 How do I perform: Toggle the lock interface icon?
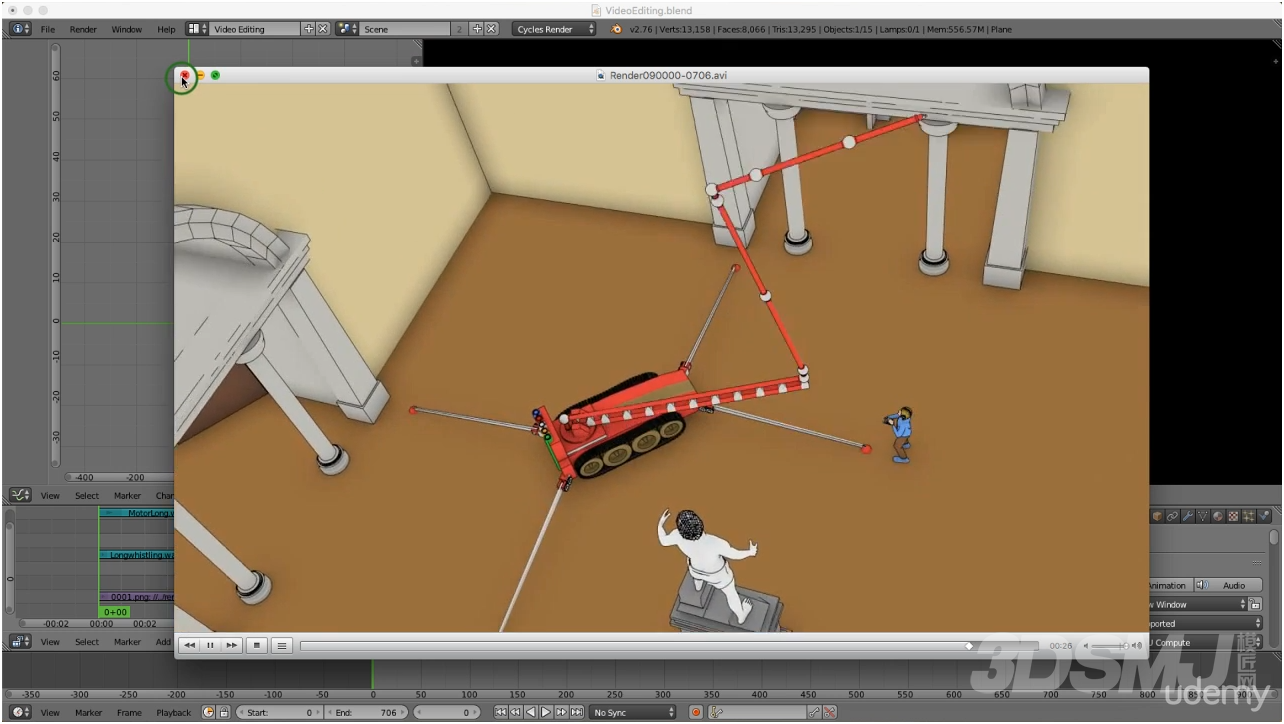tap(1255, 604)
